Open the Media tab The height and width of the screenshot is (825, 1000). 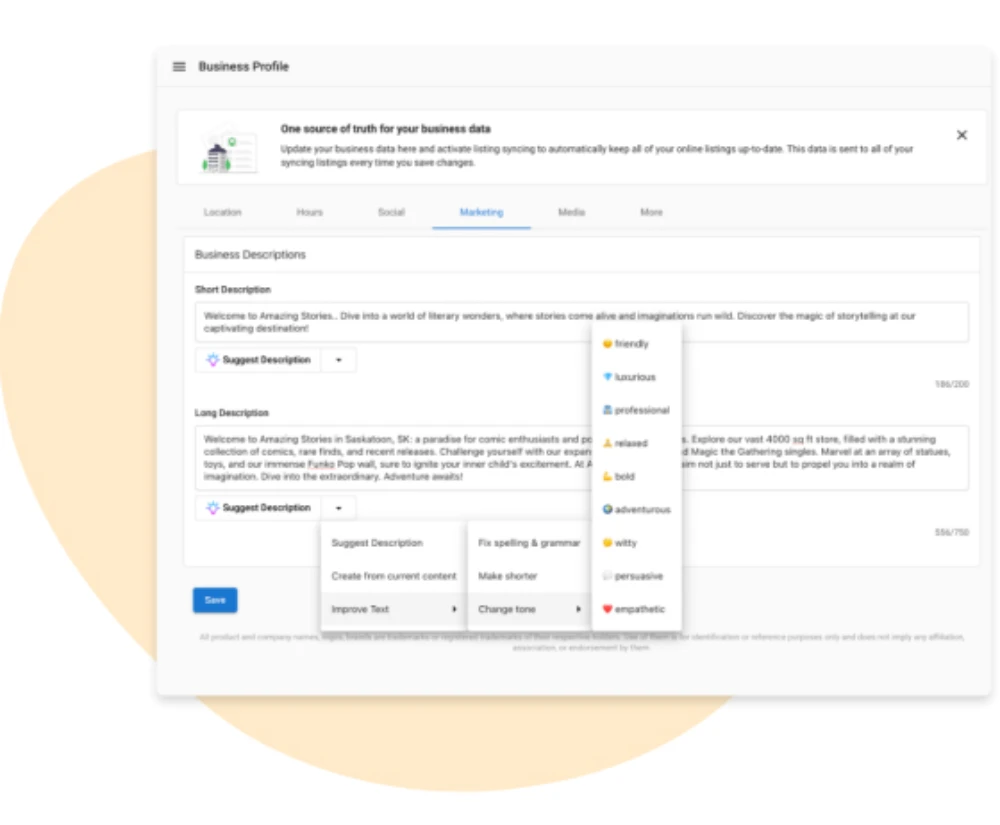pos(571,212)
